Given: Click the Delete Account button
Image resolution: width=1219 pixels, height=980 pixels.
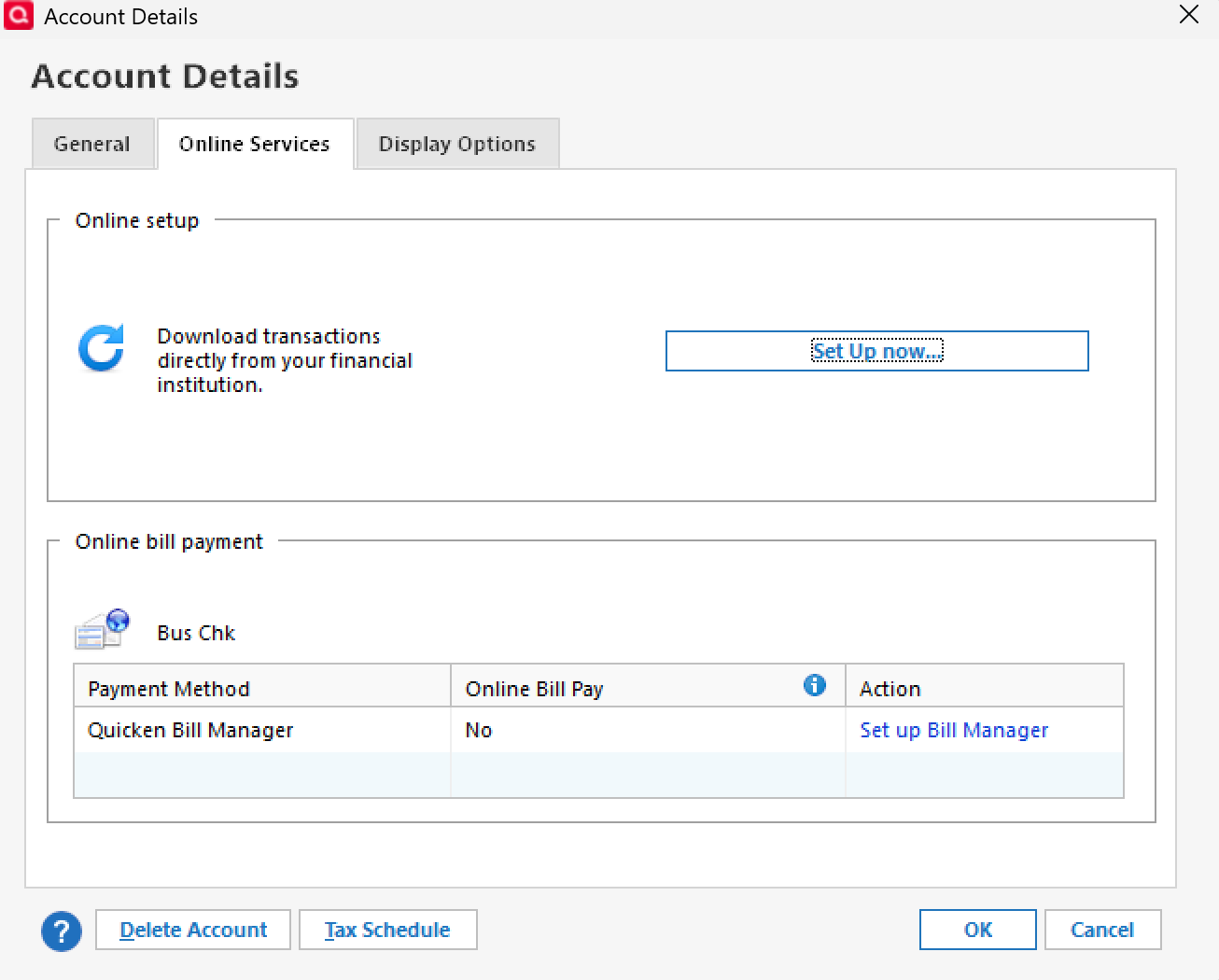Looking at the screenshot, I should [x=193, y=930].
